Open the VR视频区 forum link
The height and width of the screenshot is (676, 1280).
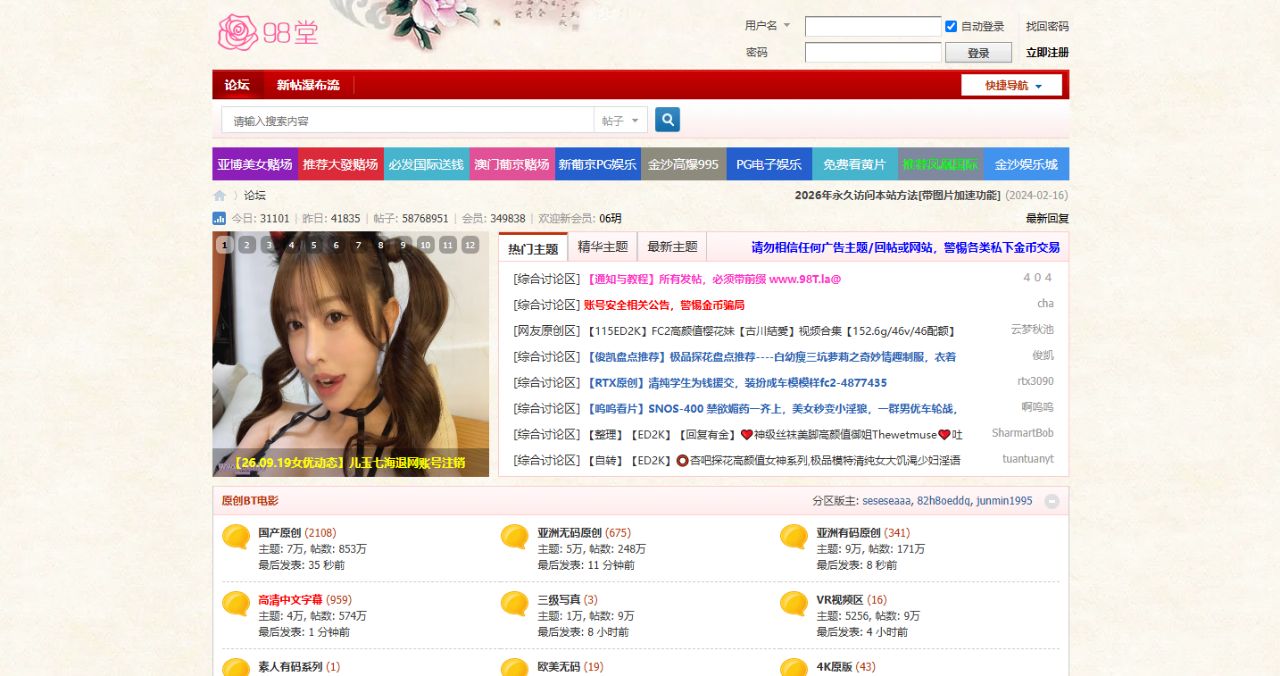coord(840,600)
